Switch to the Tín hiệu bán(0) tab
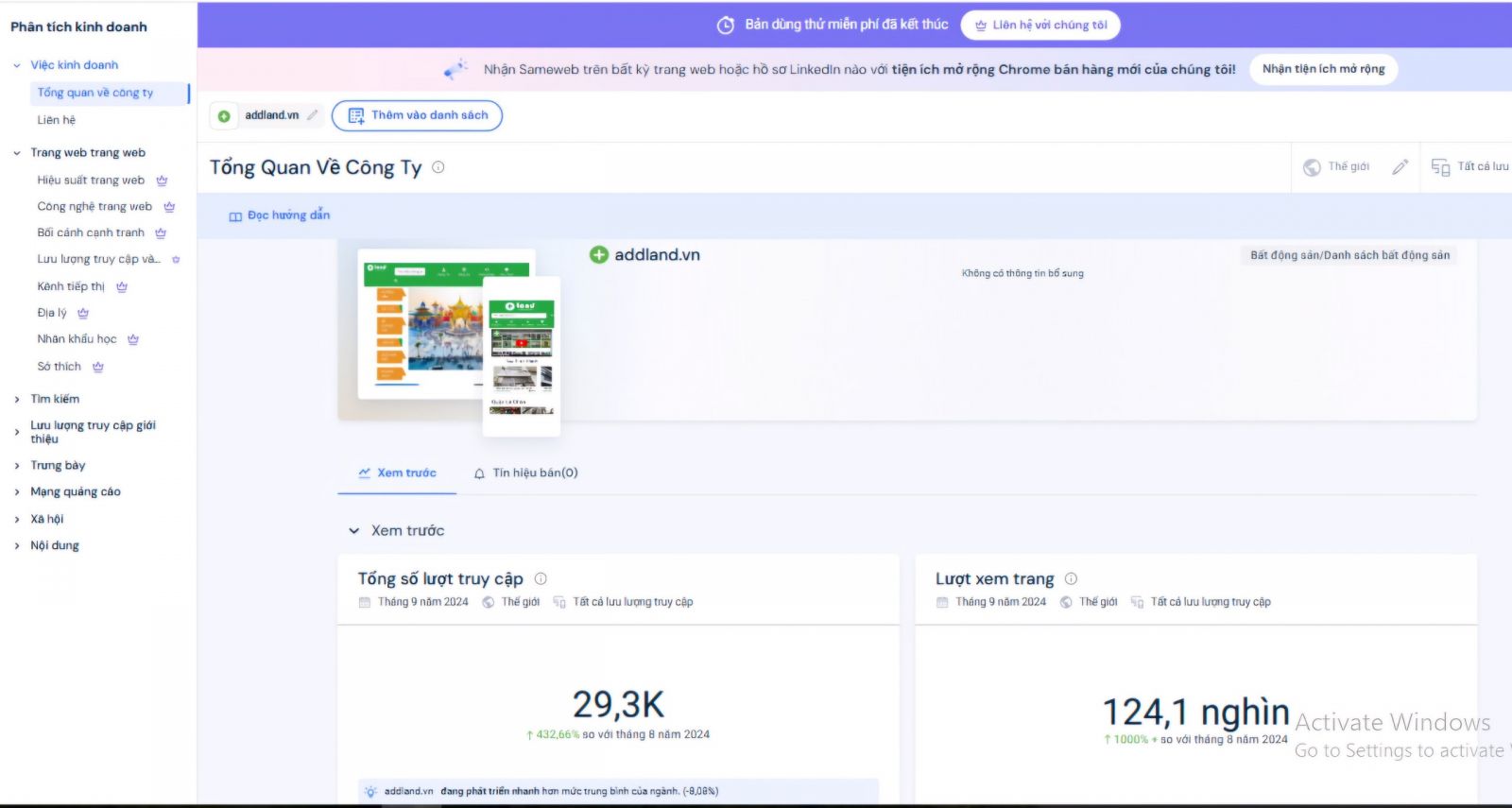Screen dimensions: 1512x808 point(526,473)
